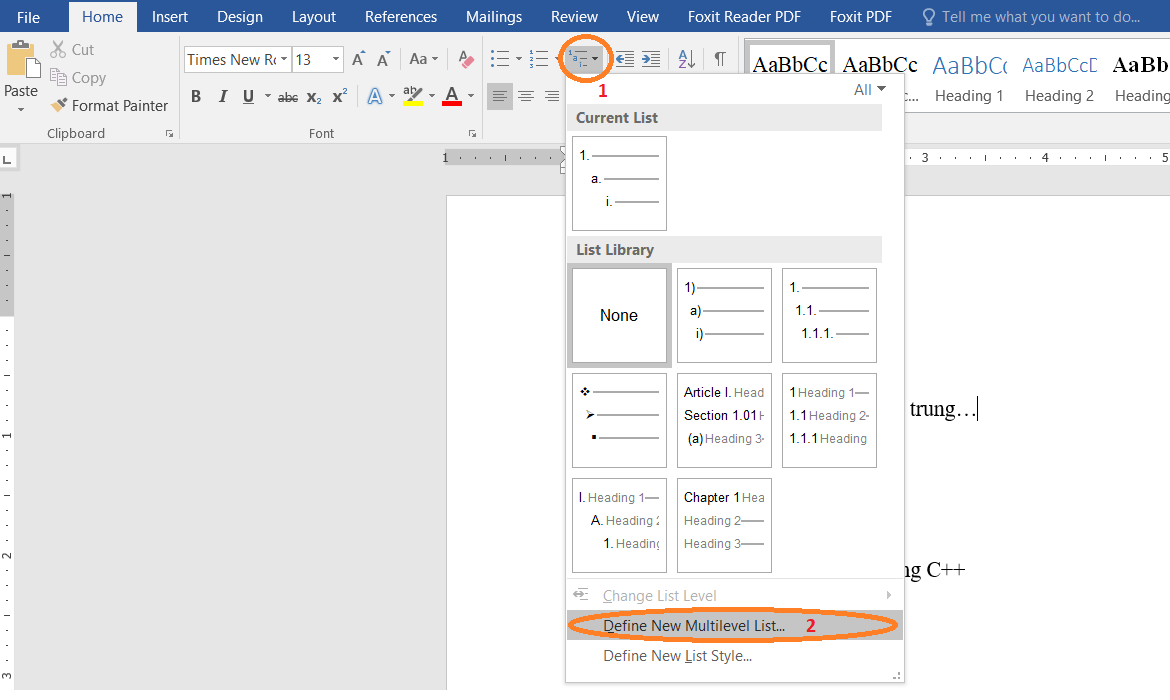Toggle Subscript formatting
The height and width of the screenshot is (700, 1170).
tap(314, 97)
